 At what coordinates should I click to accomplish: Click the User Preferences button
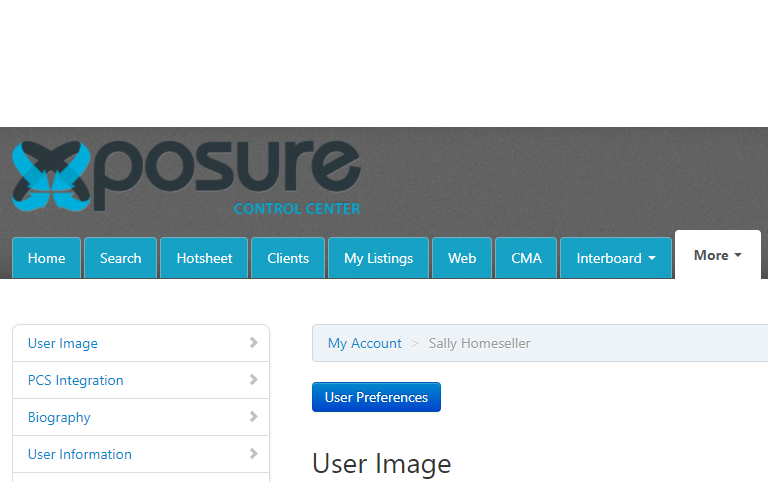point(376,397)
